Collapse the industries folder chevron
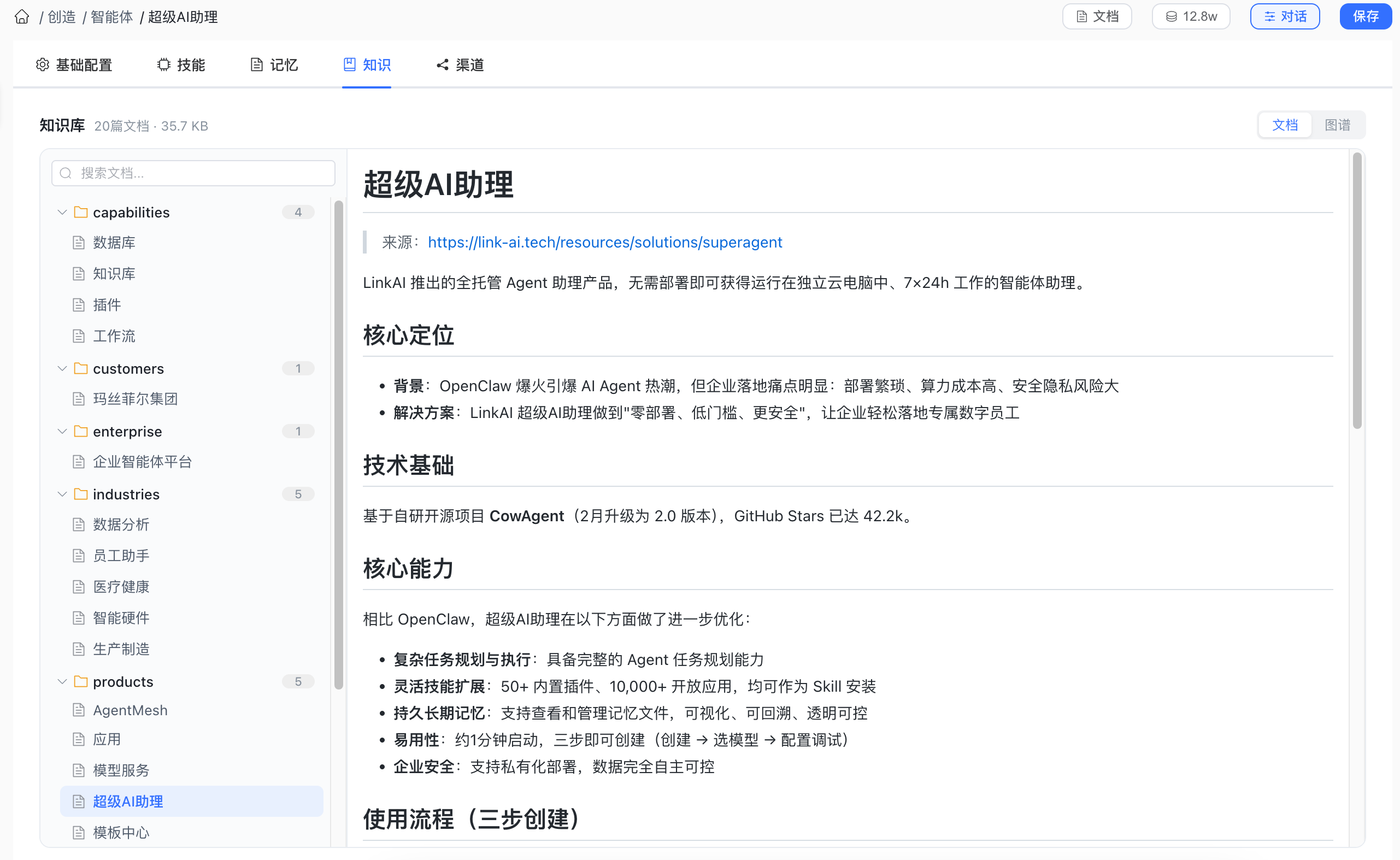This screenshot has width=1400, height=860. pos(62,494)
